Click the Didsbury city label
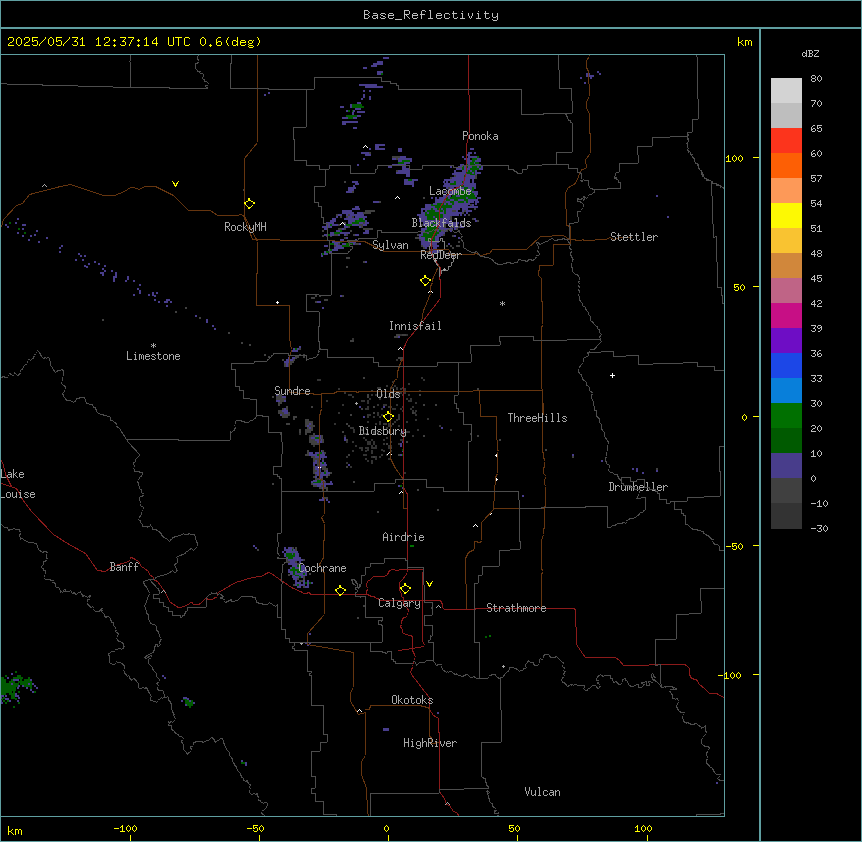Viewport: 862px width, 842px height. pos(383,431)
